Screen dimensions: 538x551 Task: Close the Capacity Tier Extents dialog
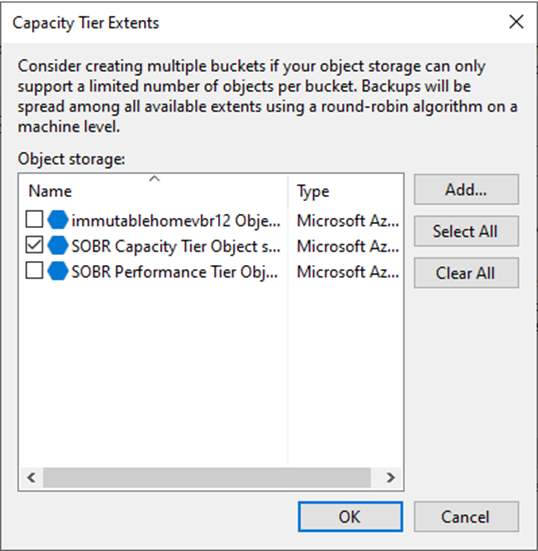click(516, 22)
